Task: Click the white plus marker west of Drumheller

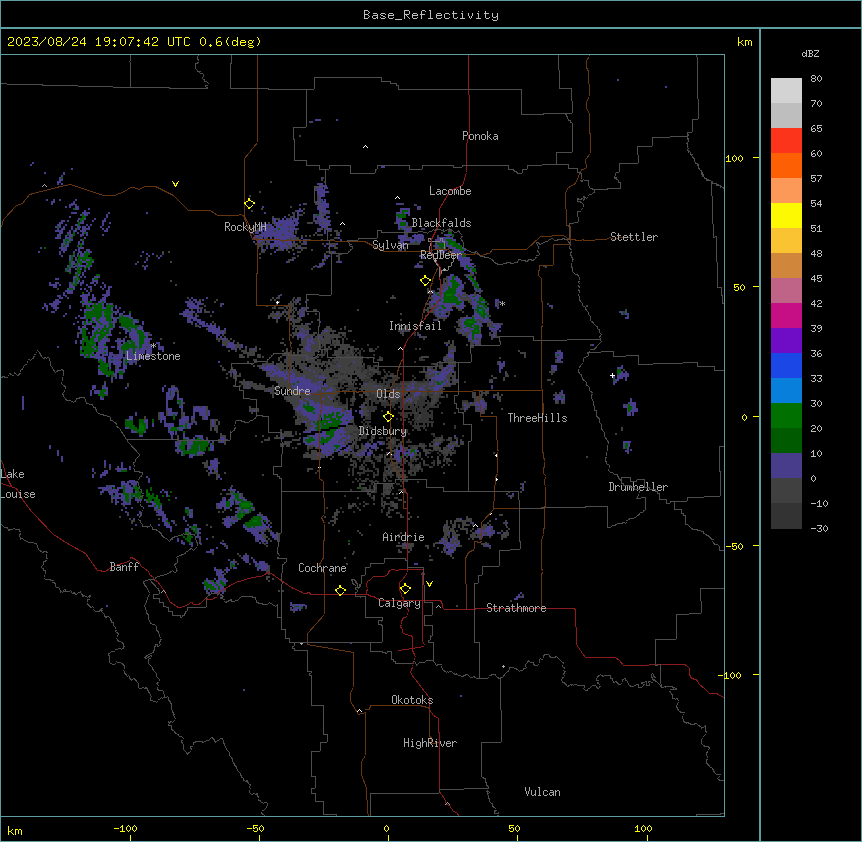Action: coord(612,375)
